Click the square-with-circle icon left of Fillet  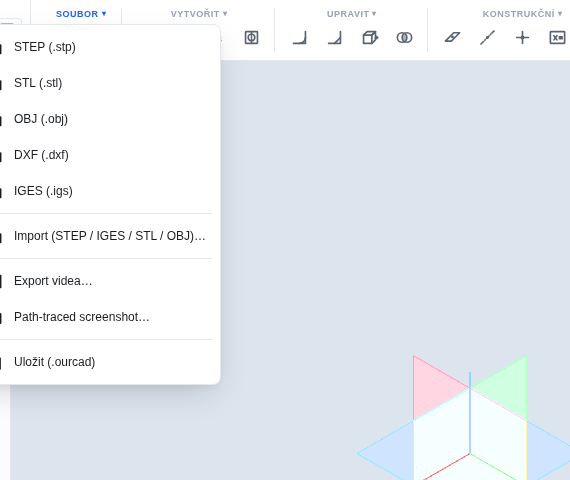(x=252, y=37)
